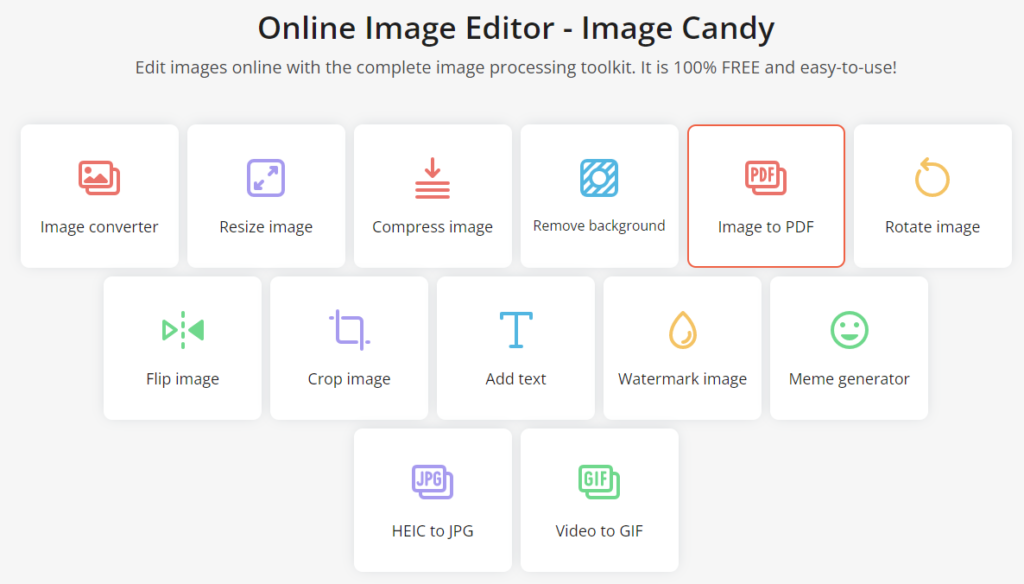Click the "Flip image" label
This screenshot has height=584, width=1024.
point(183,379)
